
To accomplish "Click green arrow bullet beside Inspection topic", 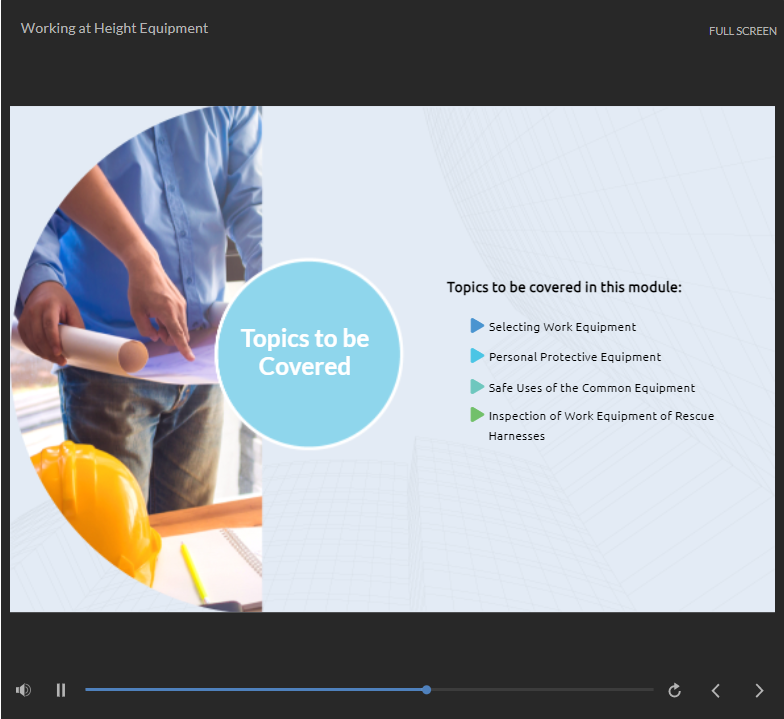I will pyautogui.click(x=477, y=415).
